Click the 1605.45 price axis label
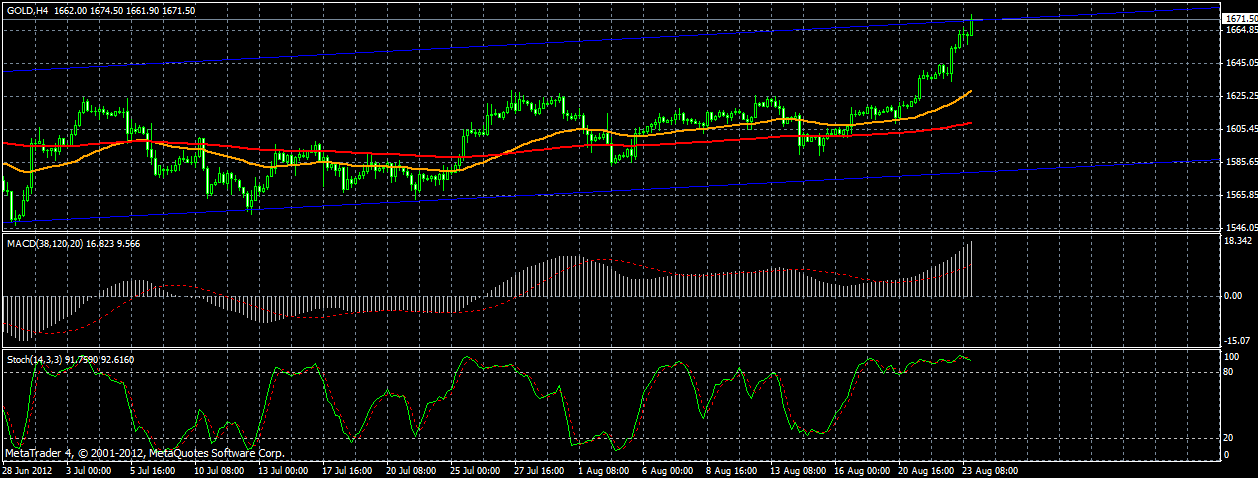 [1240, 129]
